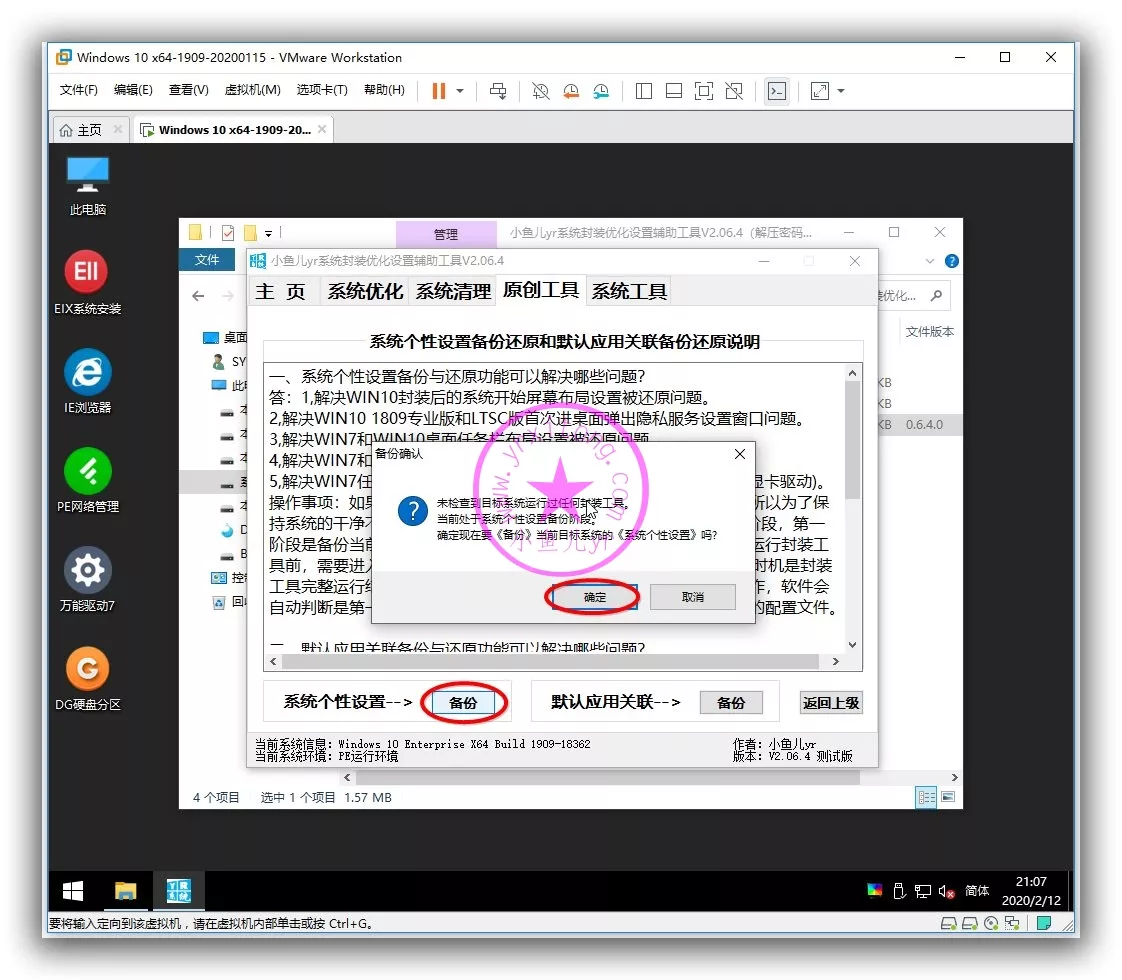Open the 虚拟机(M) menu
The height and width of the screenshot is (980, 1122).
click(x=252, y=90)
